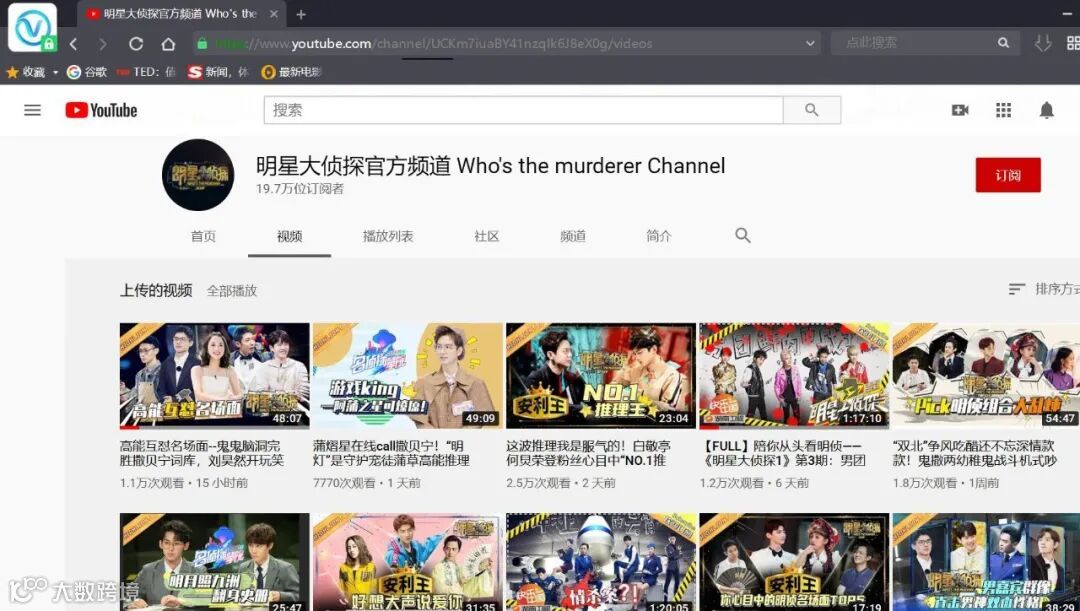Click the 全部播放 play all link
Viewport: 1080px width, 611px height.
click(x=232, y=291)
